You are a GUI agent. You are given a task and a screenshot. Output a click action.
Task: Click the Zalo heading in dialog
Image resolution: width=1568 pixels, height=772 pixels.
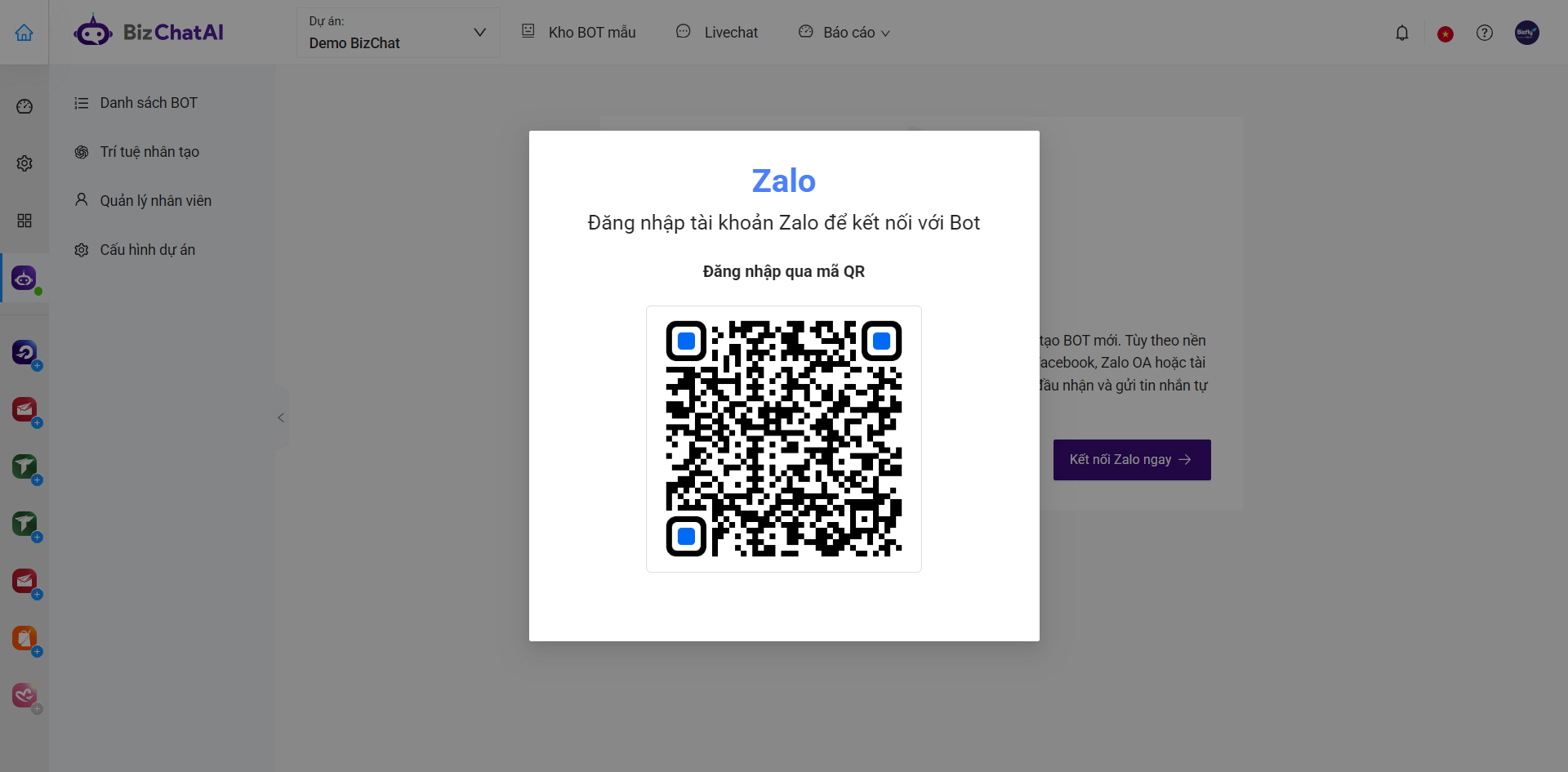(x=784, y=181)
